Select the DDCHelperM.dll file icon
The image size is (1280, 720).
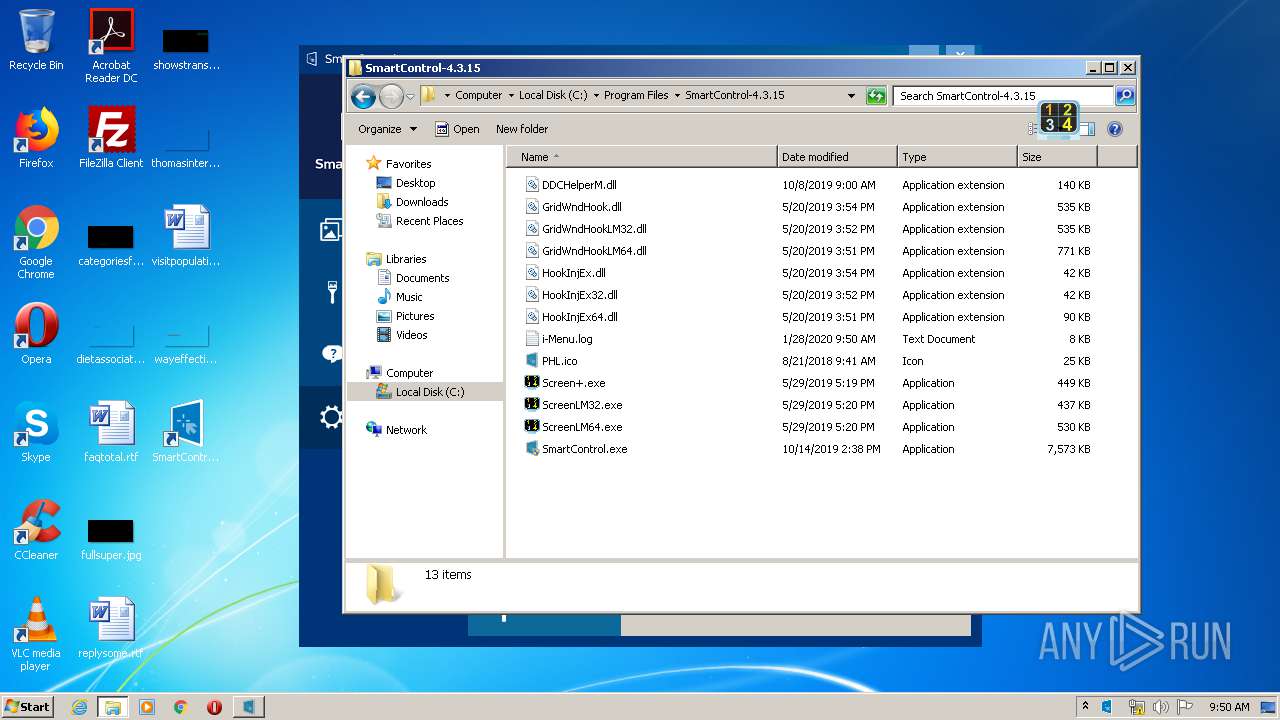(532, 185)
